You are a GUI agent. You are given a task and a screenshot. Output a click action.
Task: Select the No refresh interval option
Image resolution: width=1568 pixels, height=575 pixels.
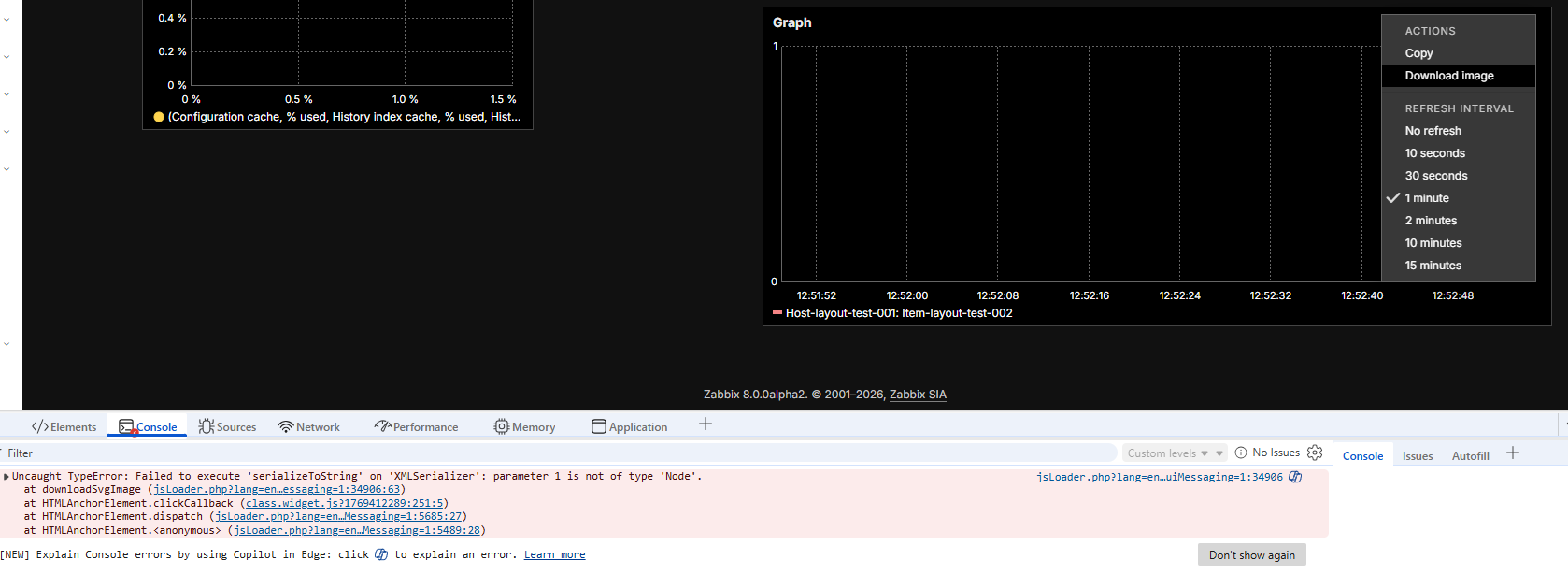[x=1433, y=131]
